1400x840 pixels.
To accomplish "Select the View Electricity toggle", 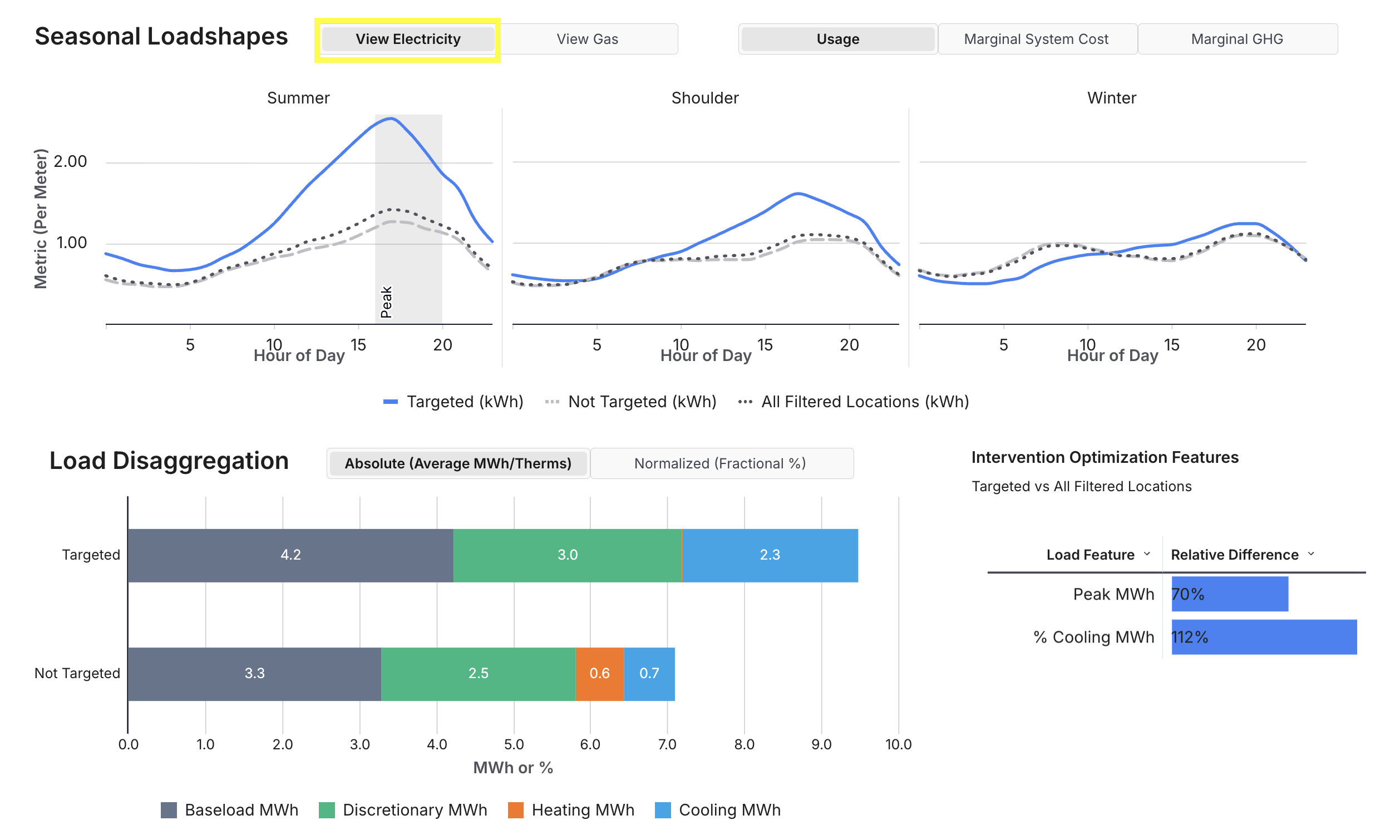I will pos(408,39).
